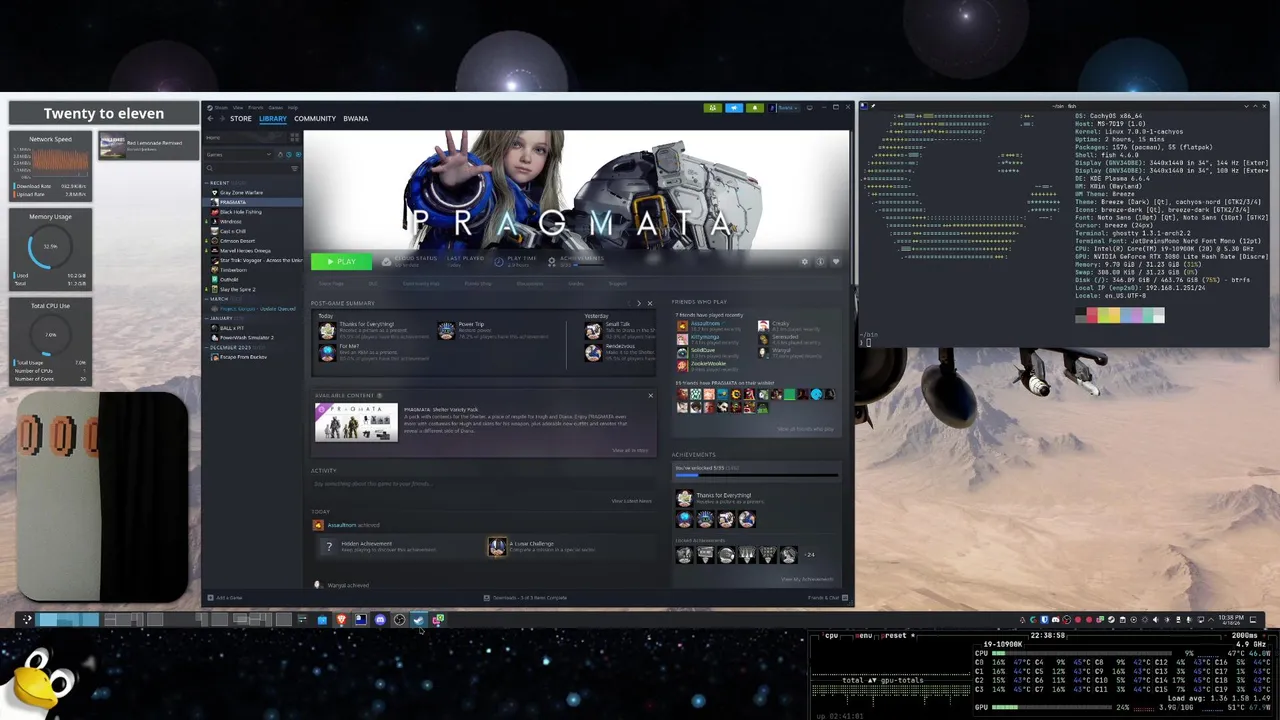Switch to the LIBRARY tab
This screenshot has width=1280, height=720.
pyautogui.click(x=273, y=118)
